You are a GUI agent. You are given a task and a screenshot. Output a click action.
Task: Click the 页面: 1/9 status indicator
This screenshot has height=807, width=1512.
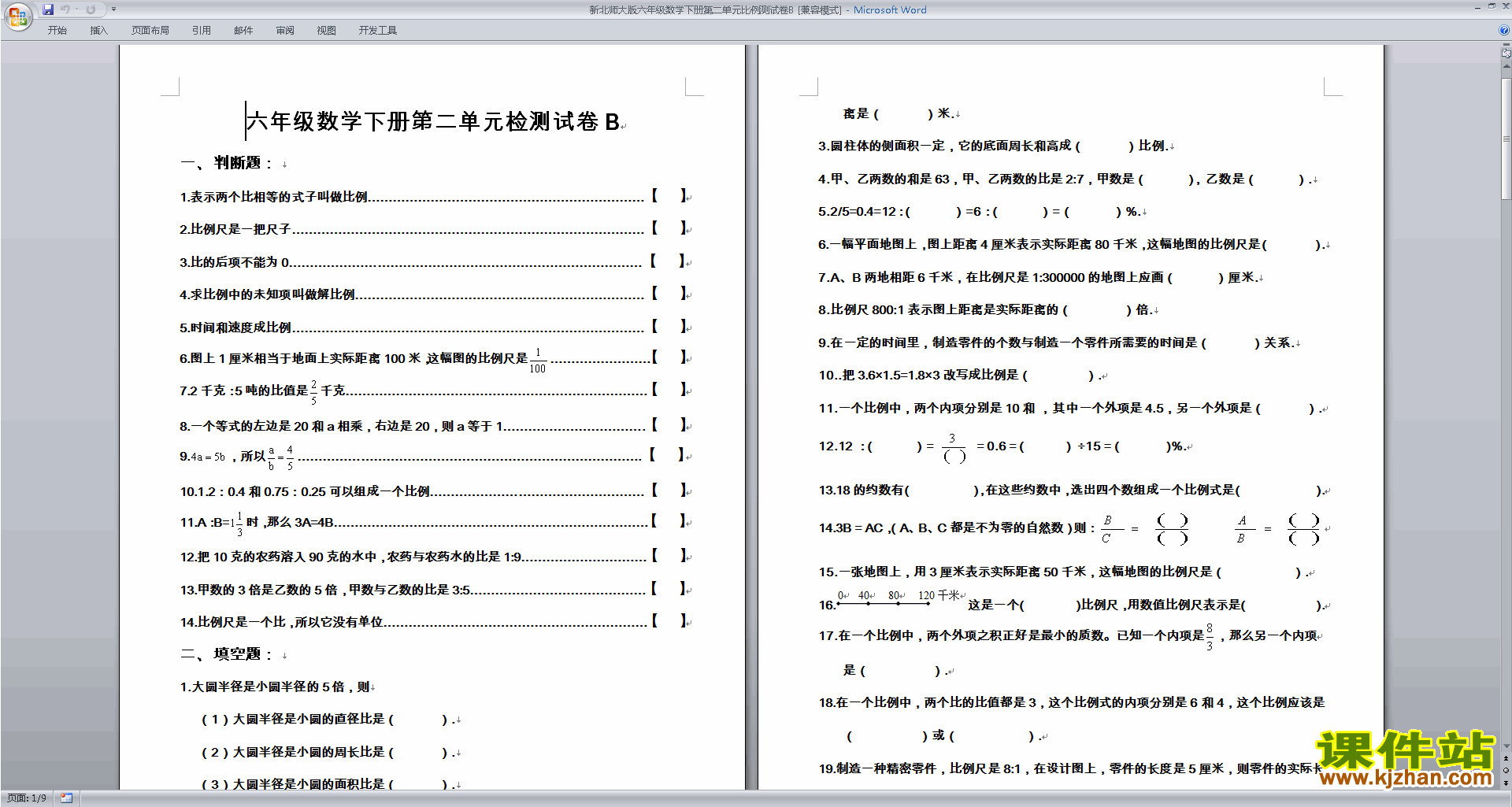pos(27,798)
